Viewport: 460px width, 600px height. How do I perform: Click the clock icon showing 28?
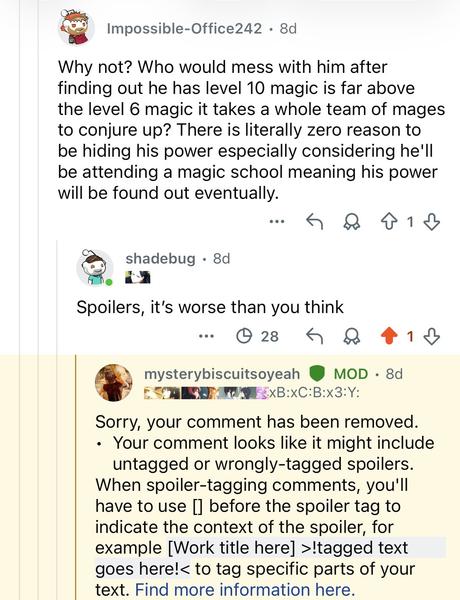point(244,336)
